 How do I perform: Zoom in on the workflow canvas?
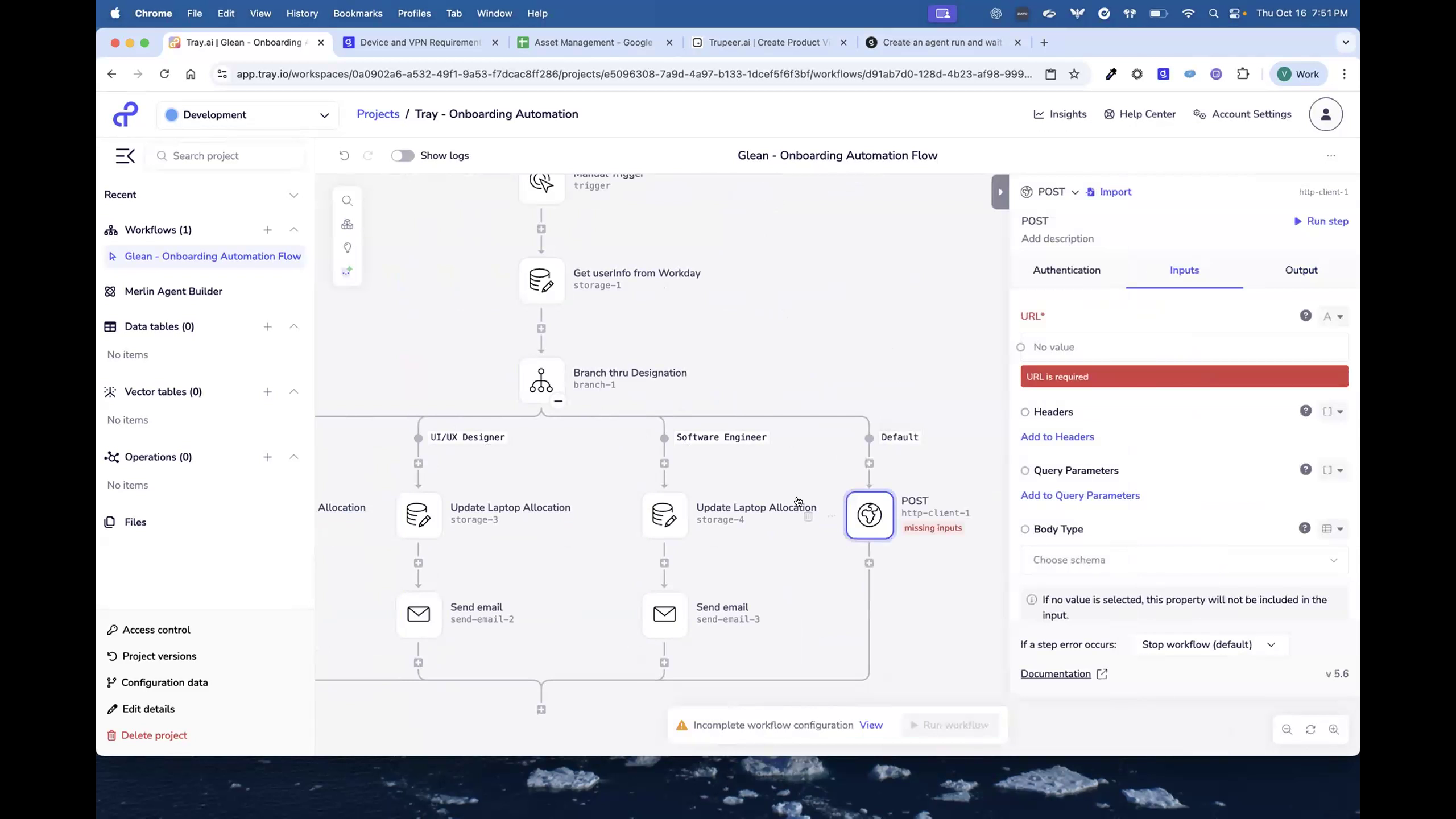click(x=1335, y=730)
